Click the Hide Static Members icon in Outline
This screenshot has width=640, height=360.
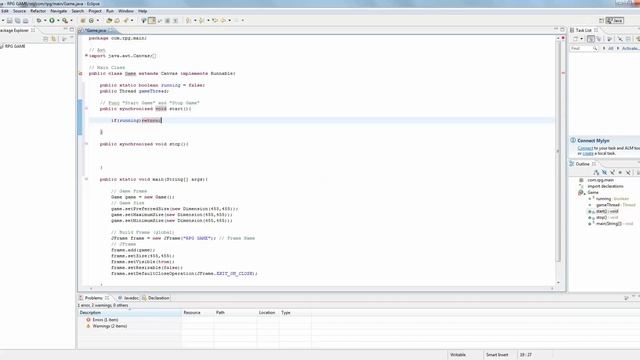(x=612, y=173)
